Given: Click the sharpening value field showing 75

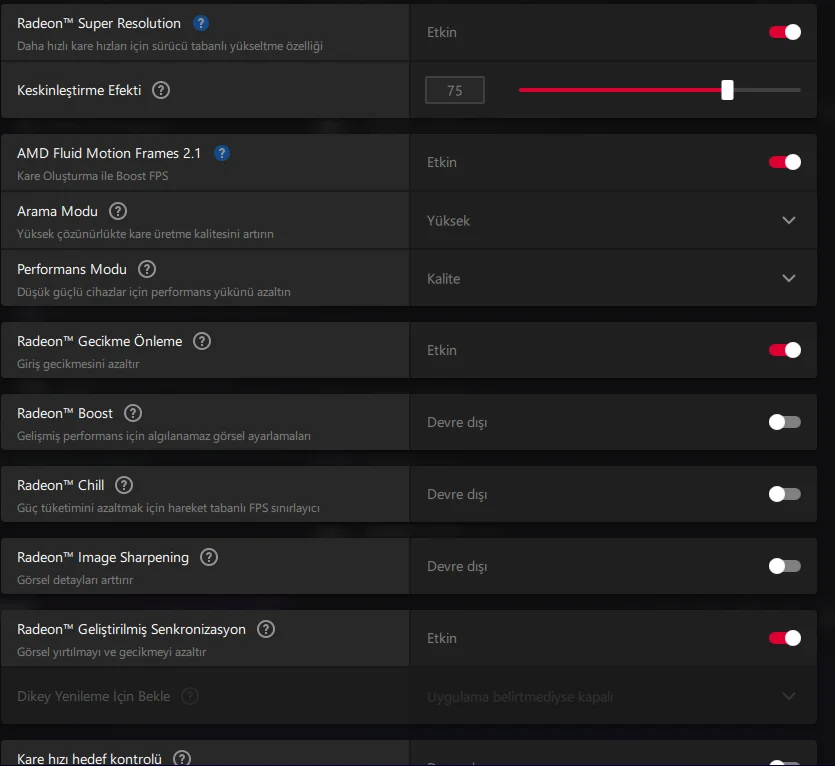Looking at the screenshot, I should [455, 90].
